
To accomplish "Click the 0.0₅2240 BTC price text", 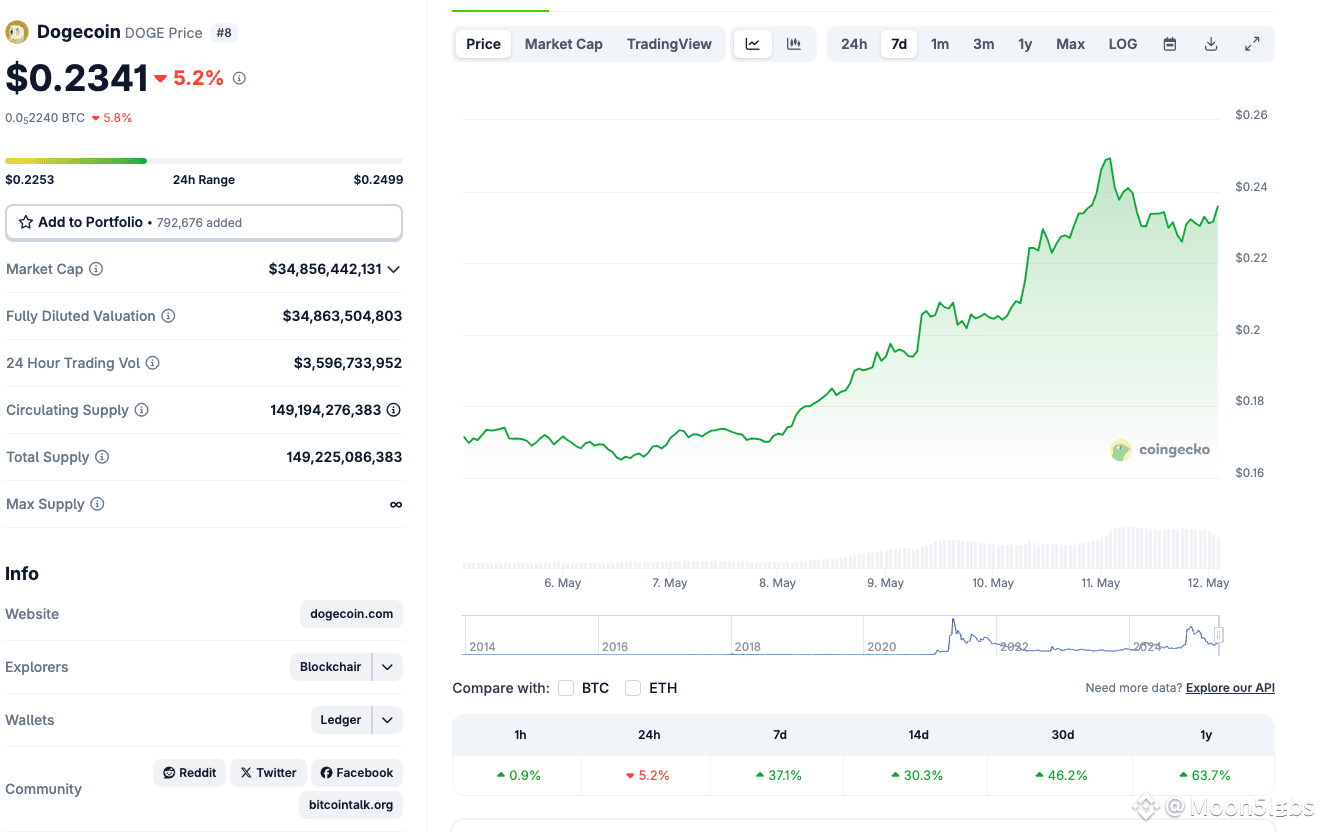I will click(x=45, y=118).
